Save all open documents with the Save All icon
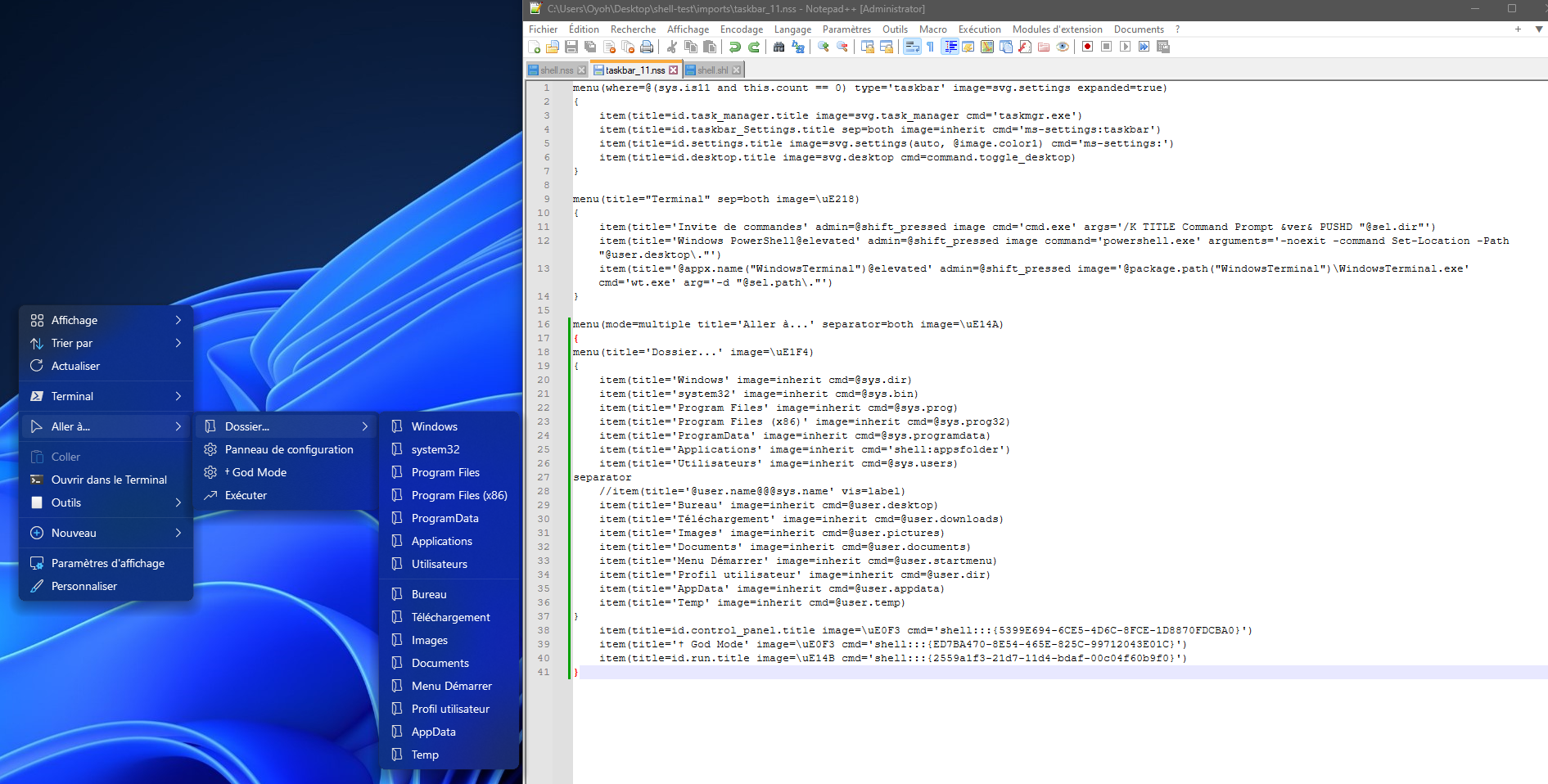The image size is (1548, 784). 590,47
